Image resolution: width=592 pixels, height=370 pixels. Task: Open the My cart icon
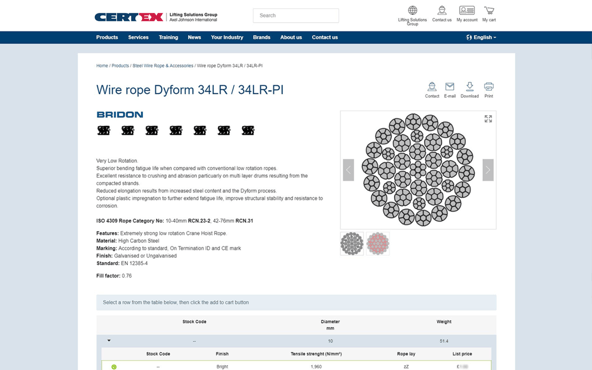pyautogui.click(x=489, y=10)
